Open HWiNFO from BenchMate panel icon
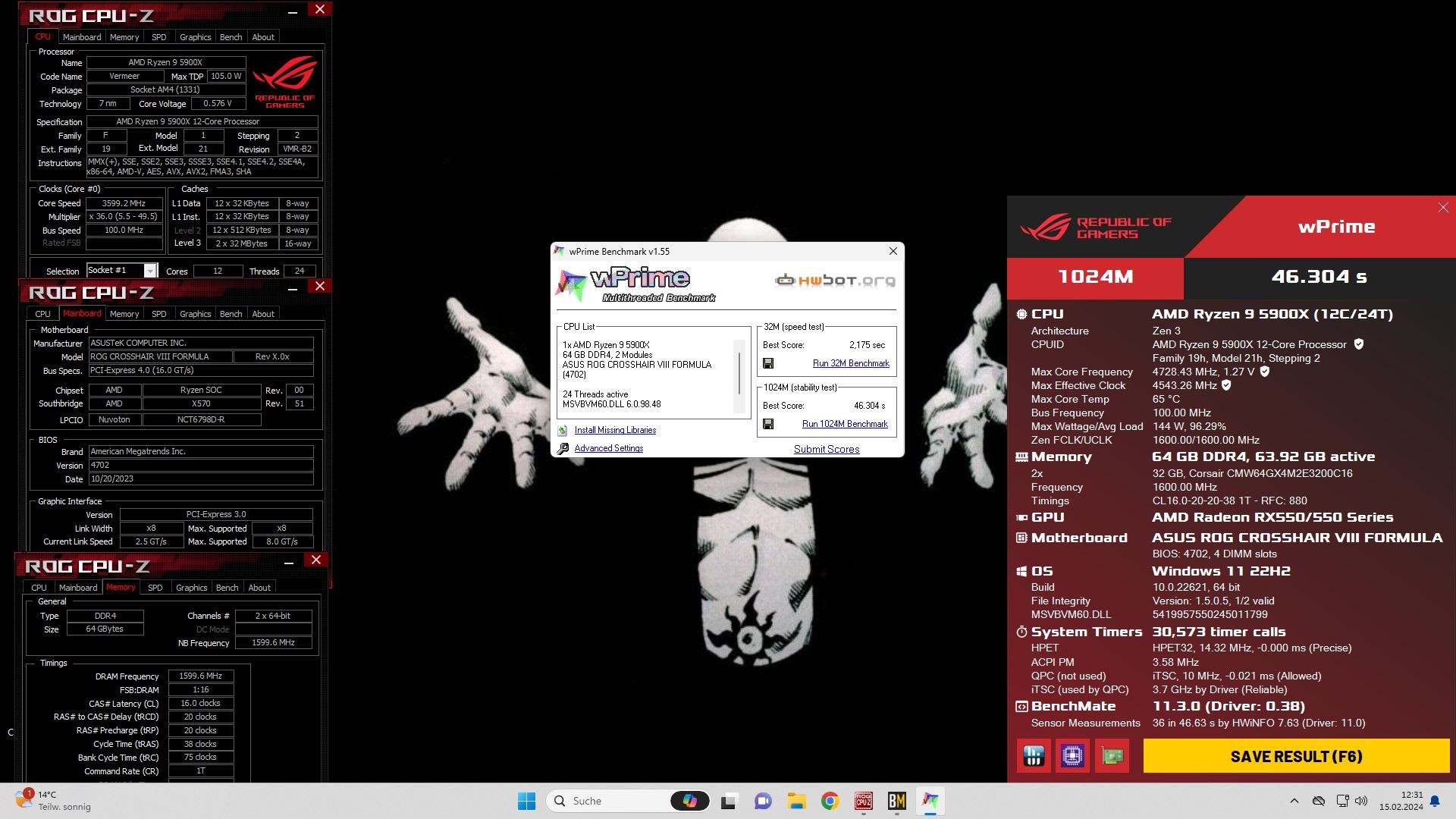 (1034, 756)
